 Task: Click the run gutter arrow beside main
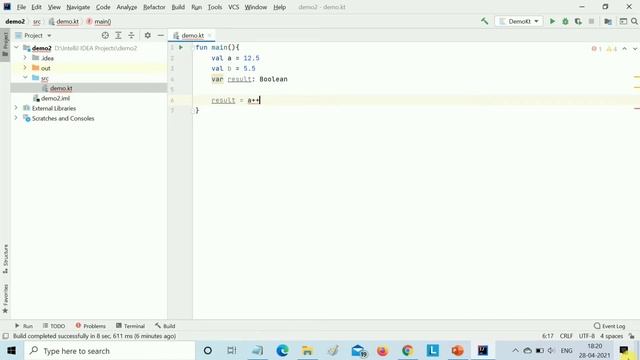coord(181,47)
